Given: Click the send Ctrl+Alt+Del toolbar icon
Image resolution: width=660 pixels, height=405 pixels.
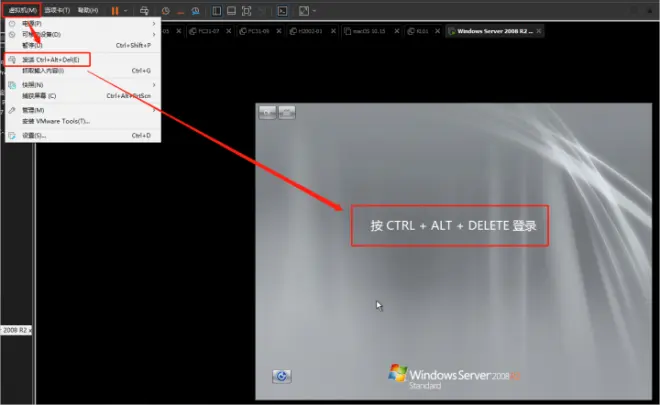Looking at the screenshot, I should click(144, 11).
